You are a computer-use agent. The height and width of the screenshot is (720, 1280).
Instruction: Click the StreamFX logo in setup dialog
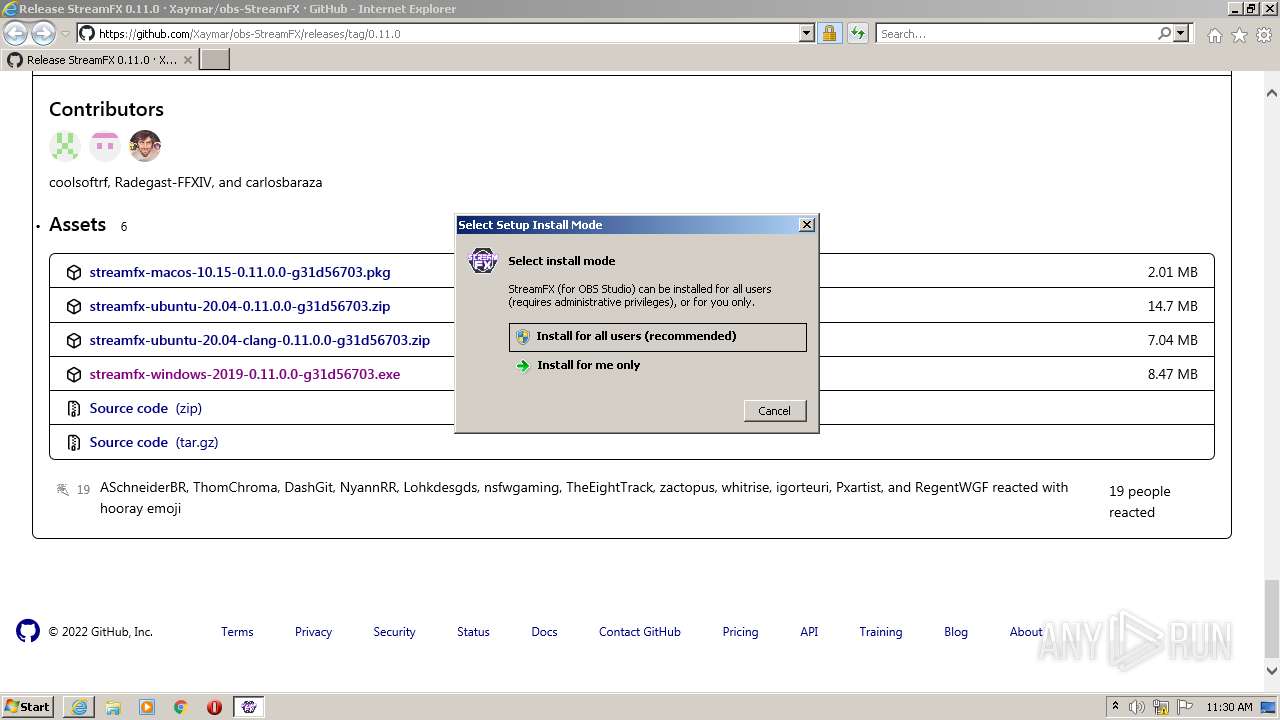tap(483, 262)
